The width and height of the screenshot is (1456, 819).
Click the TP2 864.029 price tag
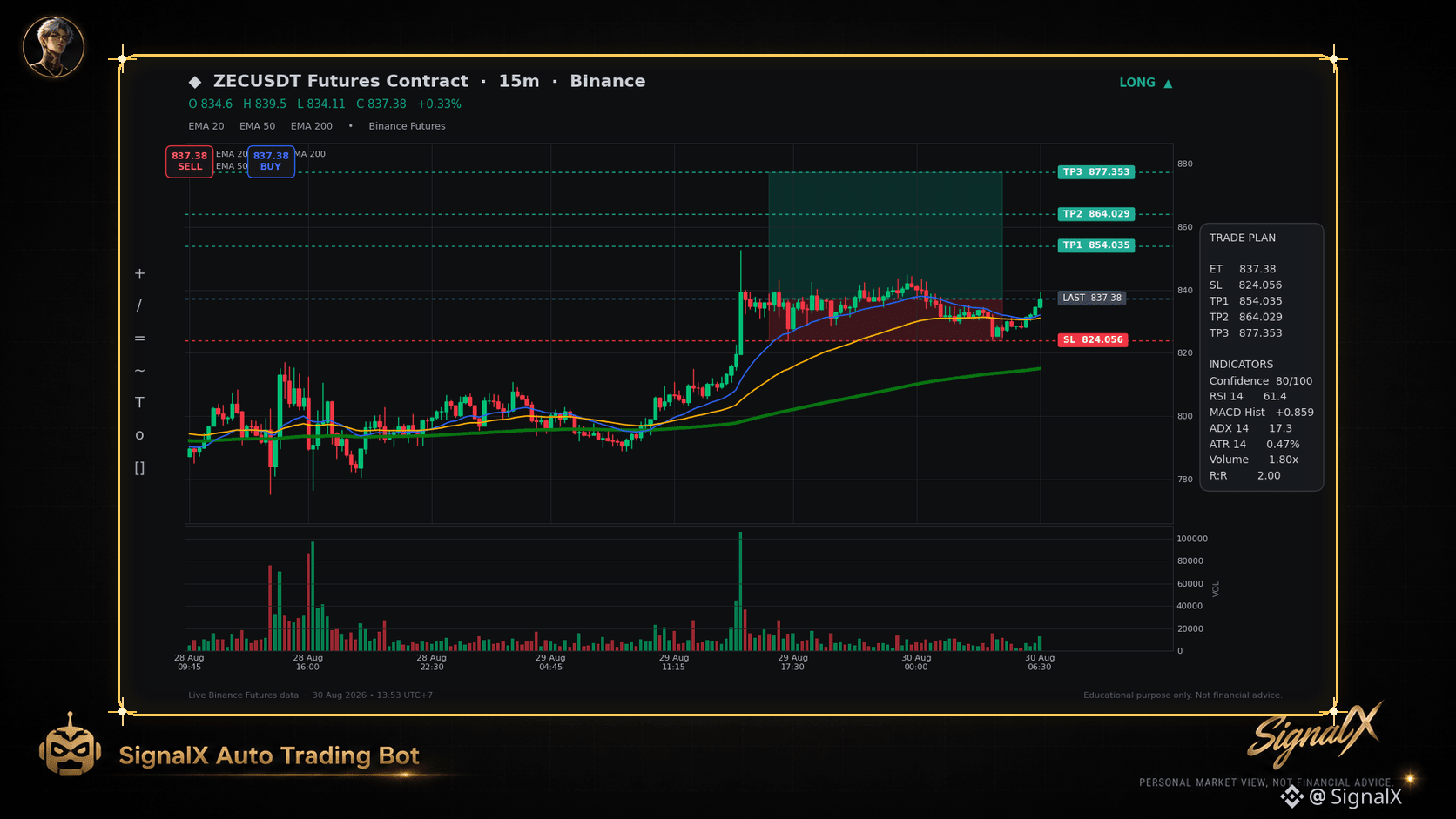pyautogui.click(x=1096, y=214)
